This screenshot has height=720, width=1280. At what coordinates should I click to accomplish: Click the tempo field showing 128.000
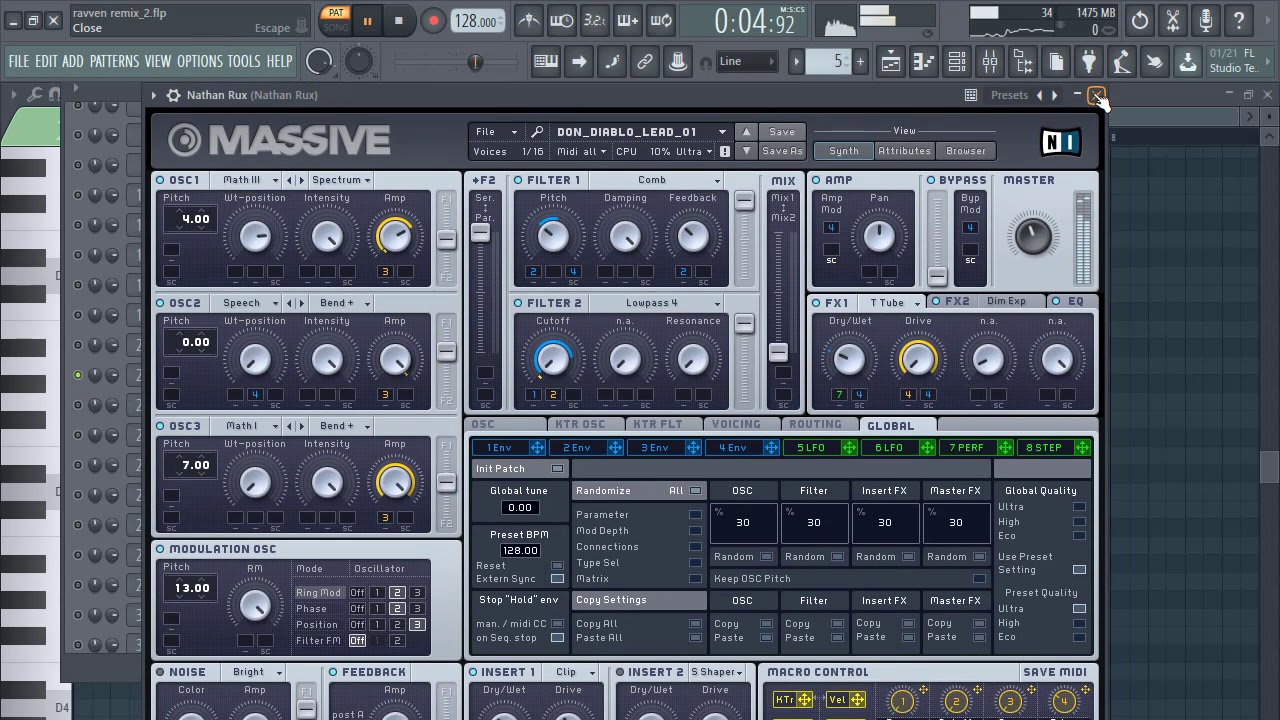[x=478, y=21]
